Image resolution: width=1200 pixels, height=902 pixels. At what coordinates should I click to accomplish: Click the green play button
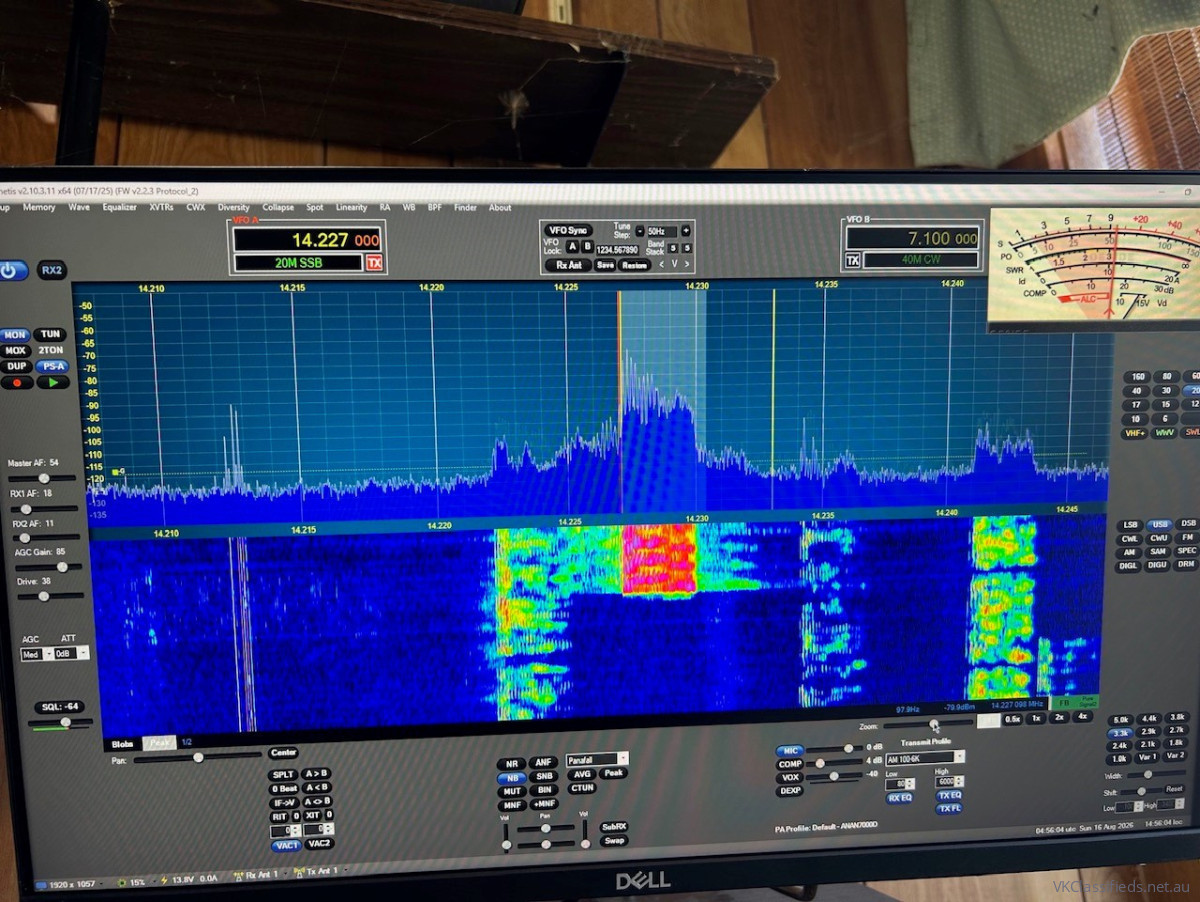point(53,382)
